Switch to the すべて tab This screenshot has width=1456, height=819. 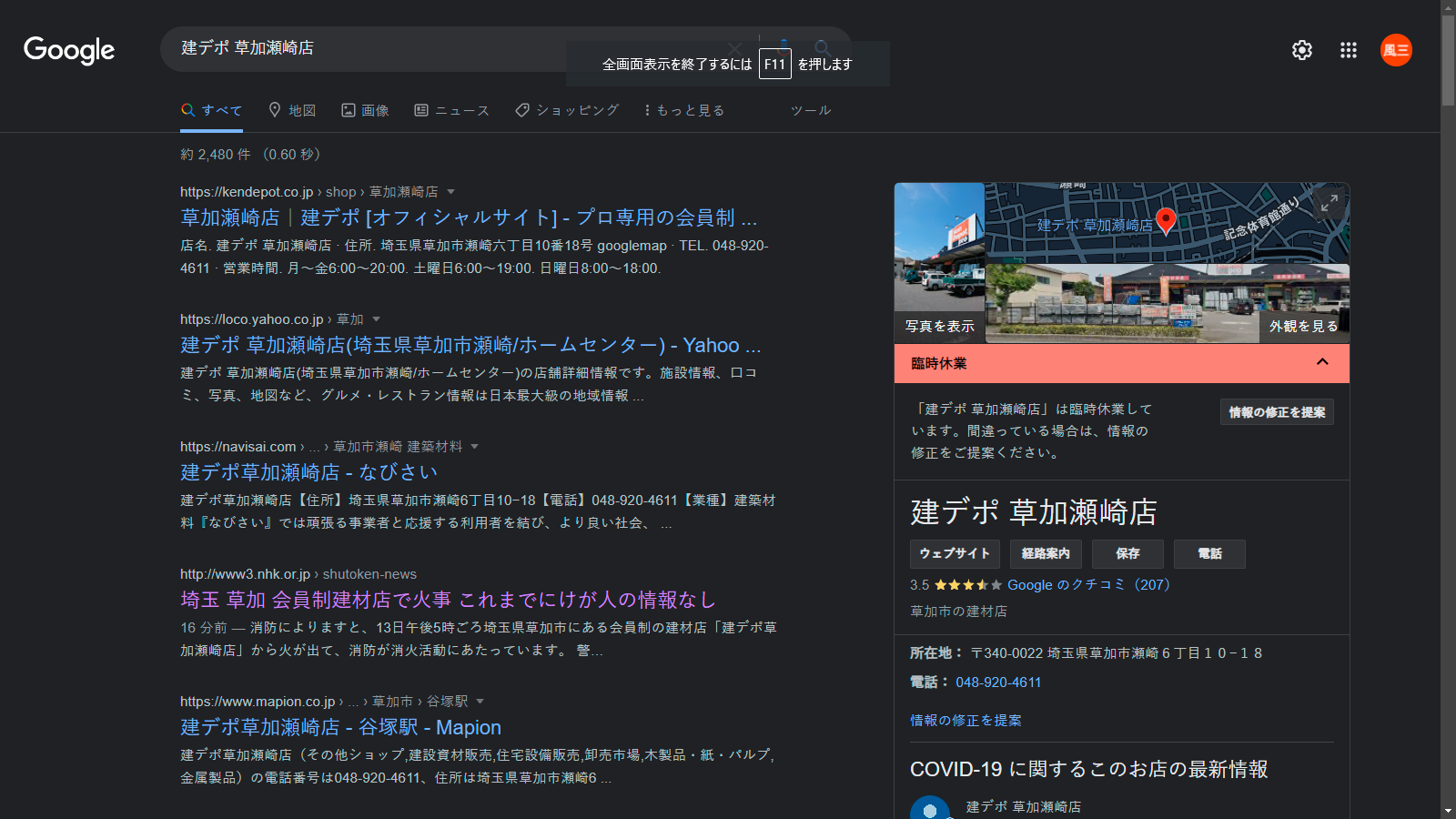pyautogui.click(x=212, y=110)
